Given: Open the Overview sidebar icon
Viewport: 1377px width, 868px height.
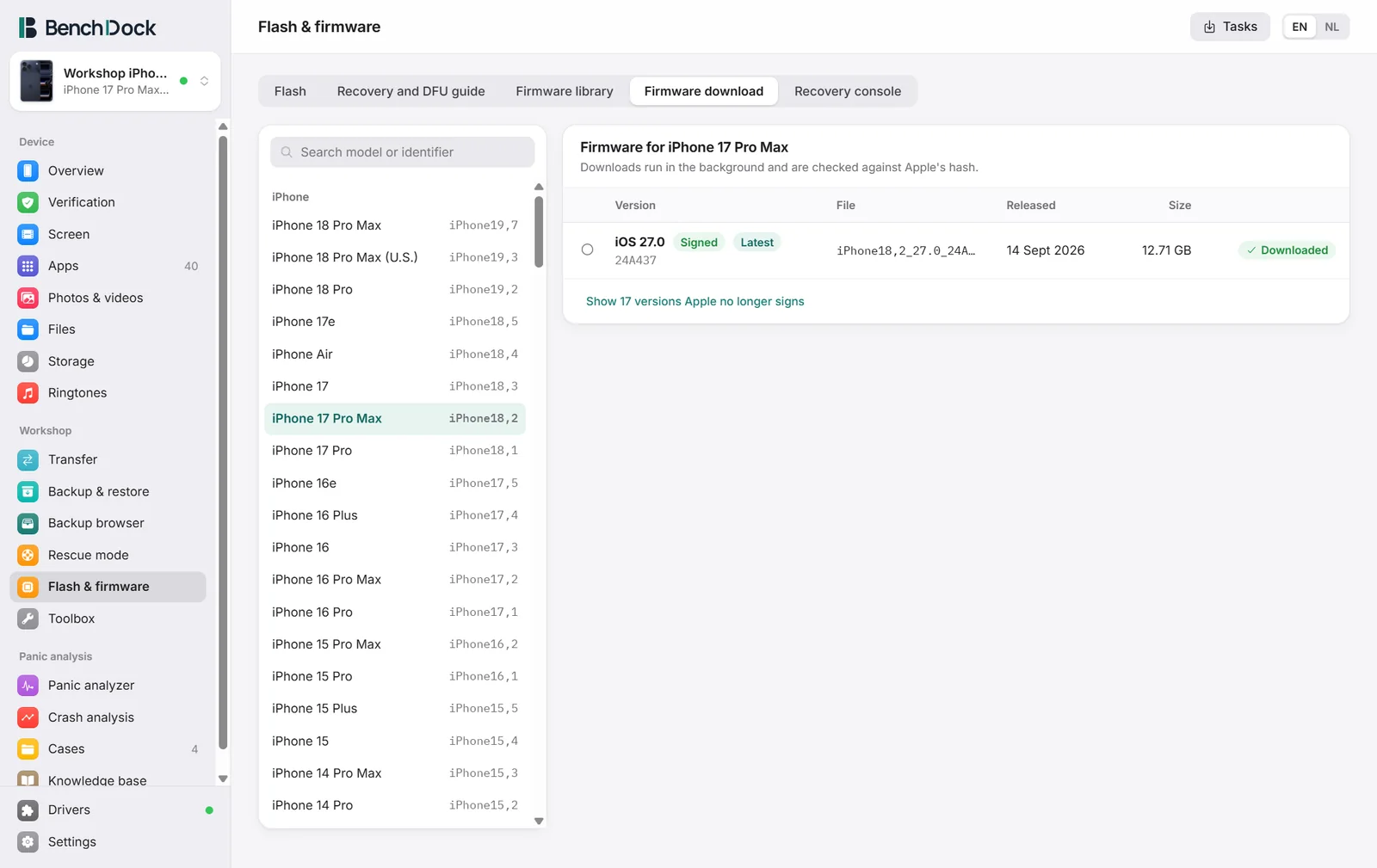Looking at the screenshot, I should 28,170.
